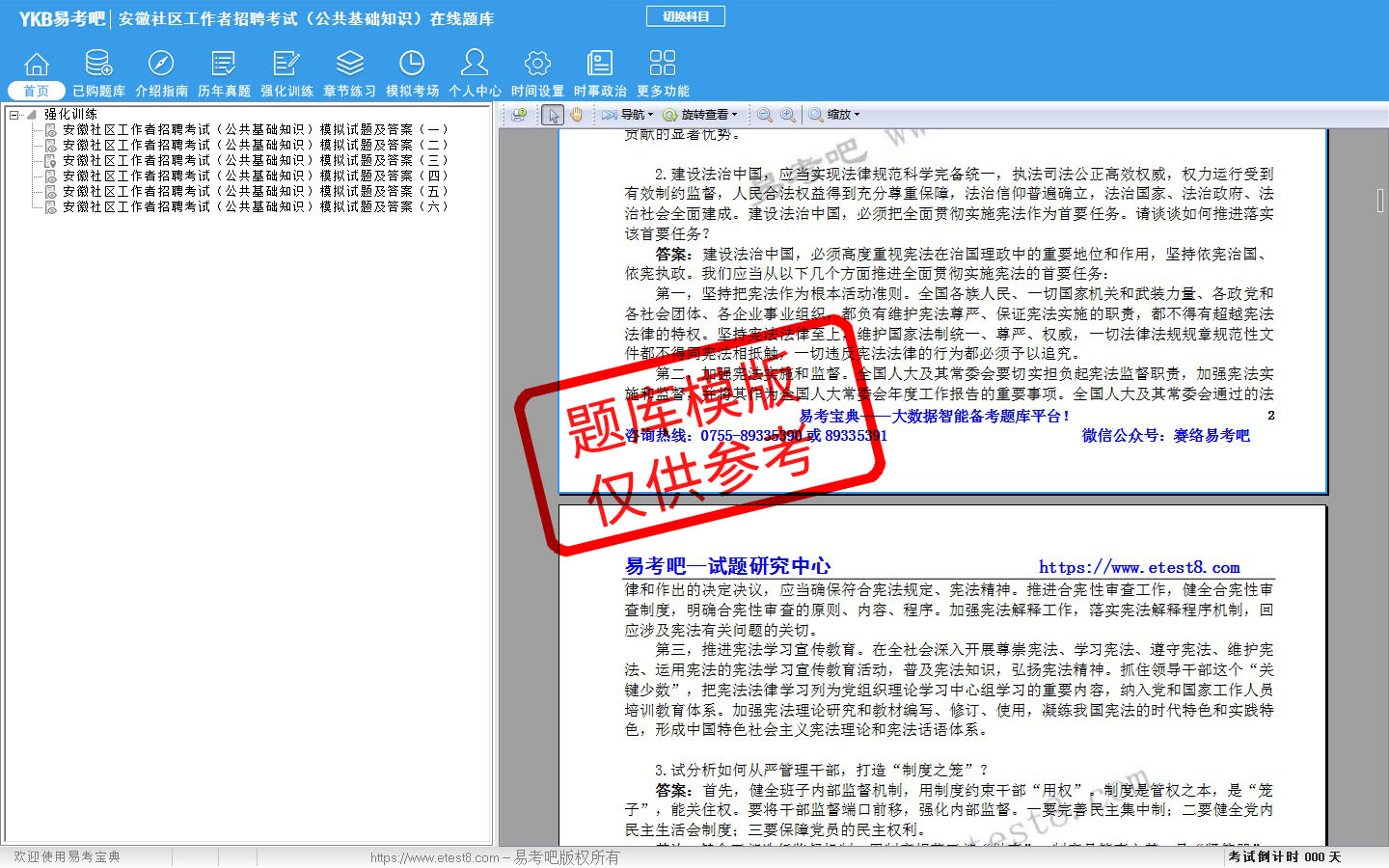Select the hand pan tool
Viewport: 1389px width, 868px height.
577,115
